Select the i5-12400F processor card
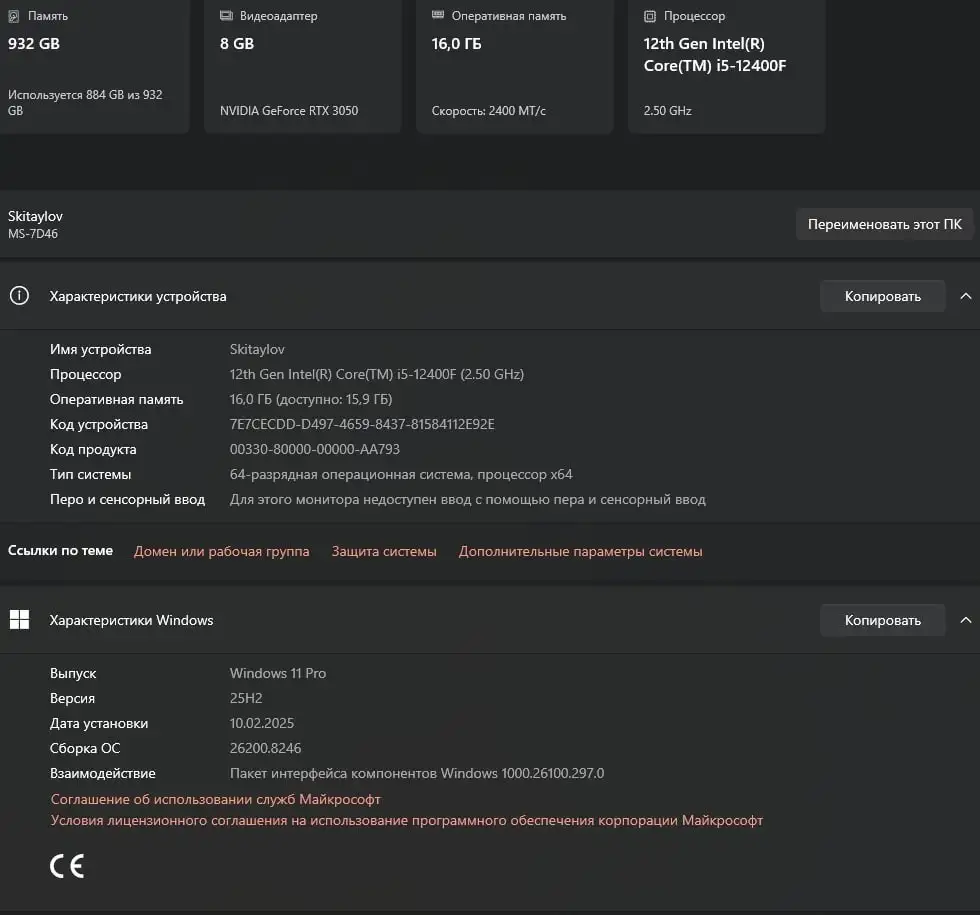This screenshot has width=980, height=915. [726, 66]
